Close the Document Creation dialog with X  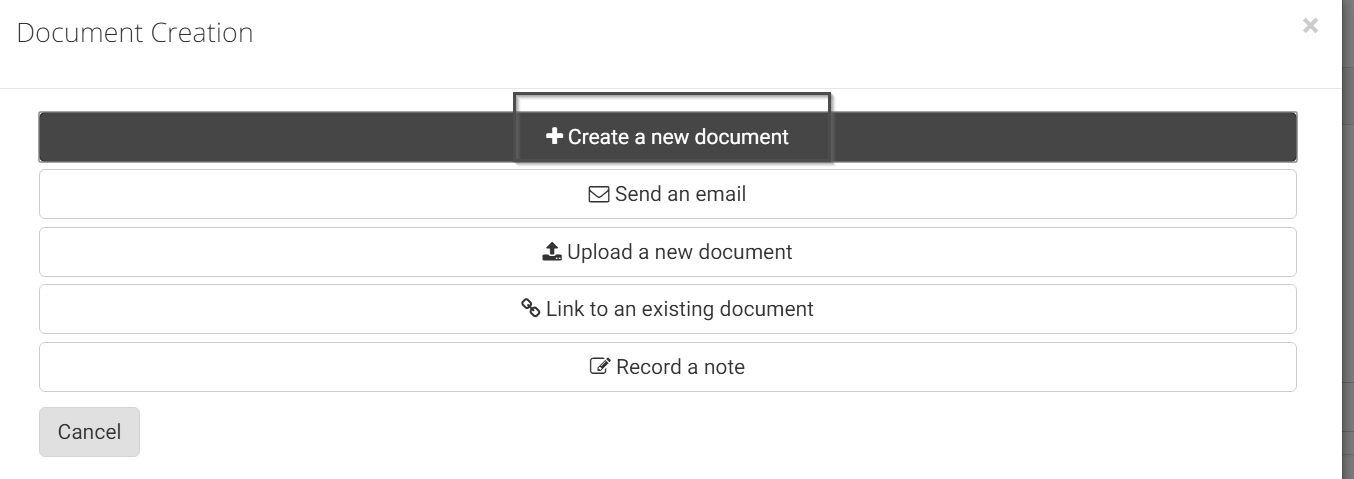click(1310, 26)
